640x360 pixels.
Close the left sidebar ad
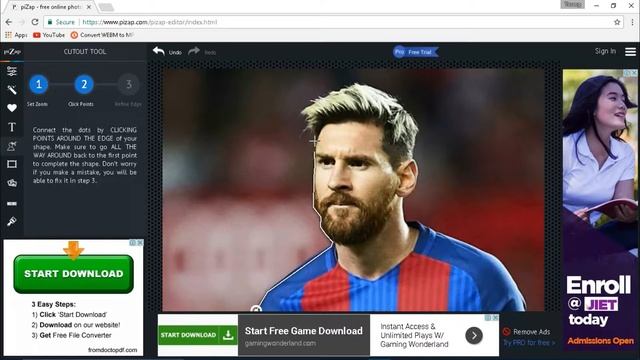[x=140, y=242]
